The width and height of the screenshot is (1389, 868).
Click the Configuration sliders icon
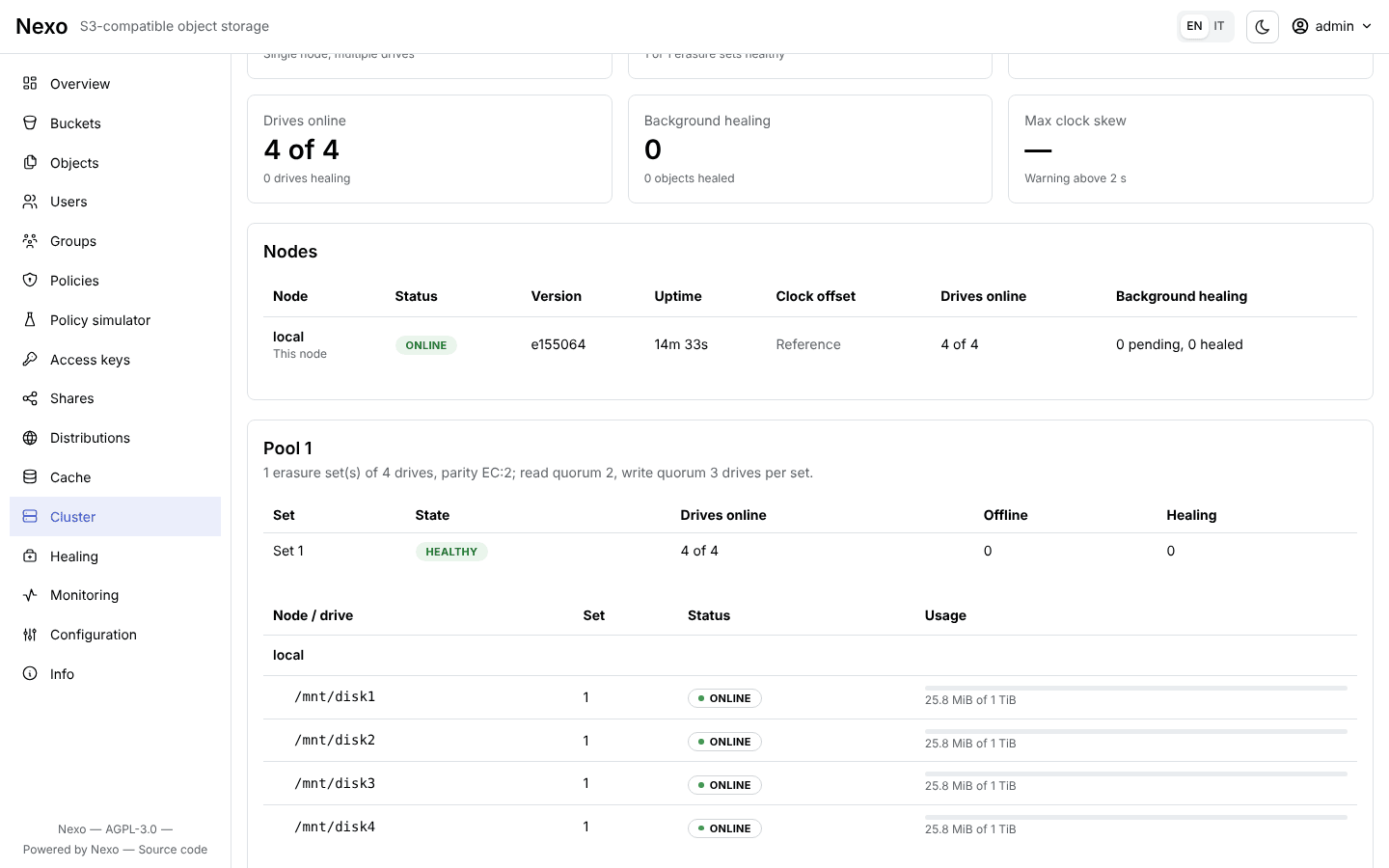tap(30, 635)
